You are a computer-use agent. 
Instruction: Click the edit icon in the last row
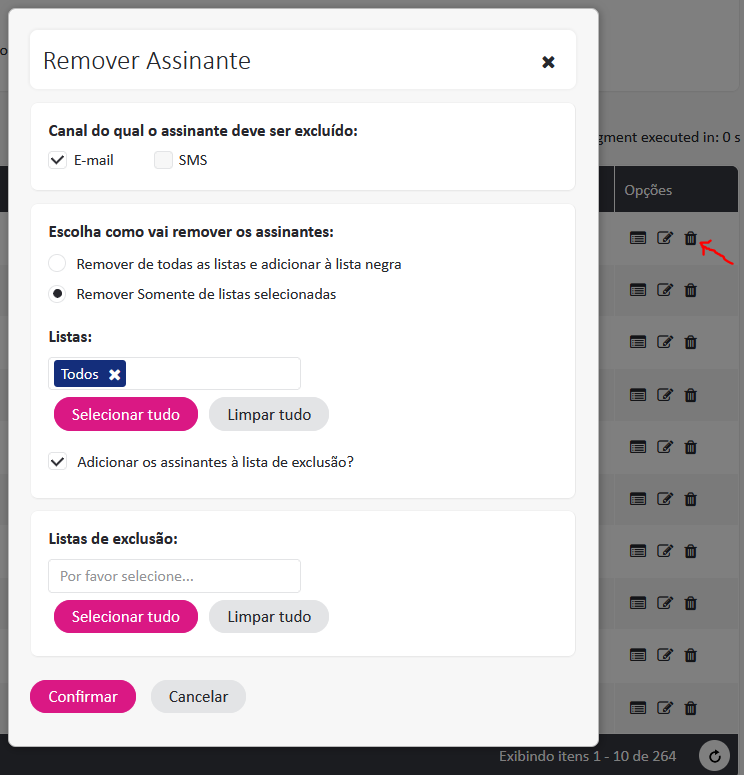[664, 707]
